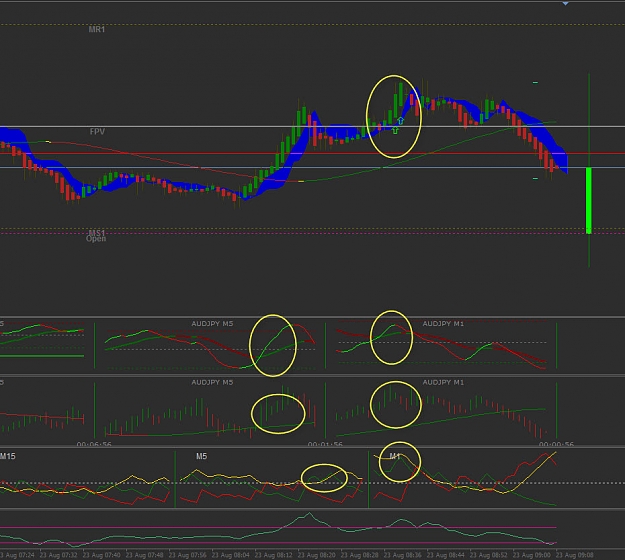Click the 23 Aug 08:04 time label

[230, 554]
